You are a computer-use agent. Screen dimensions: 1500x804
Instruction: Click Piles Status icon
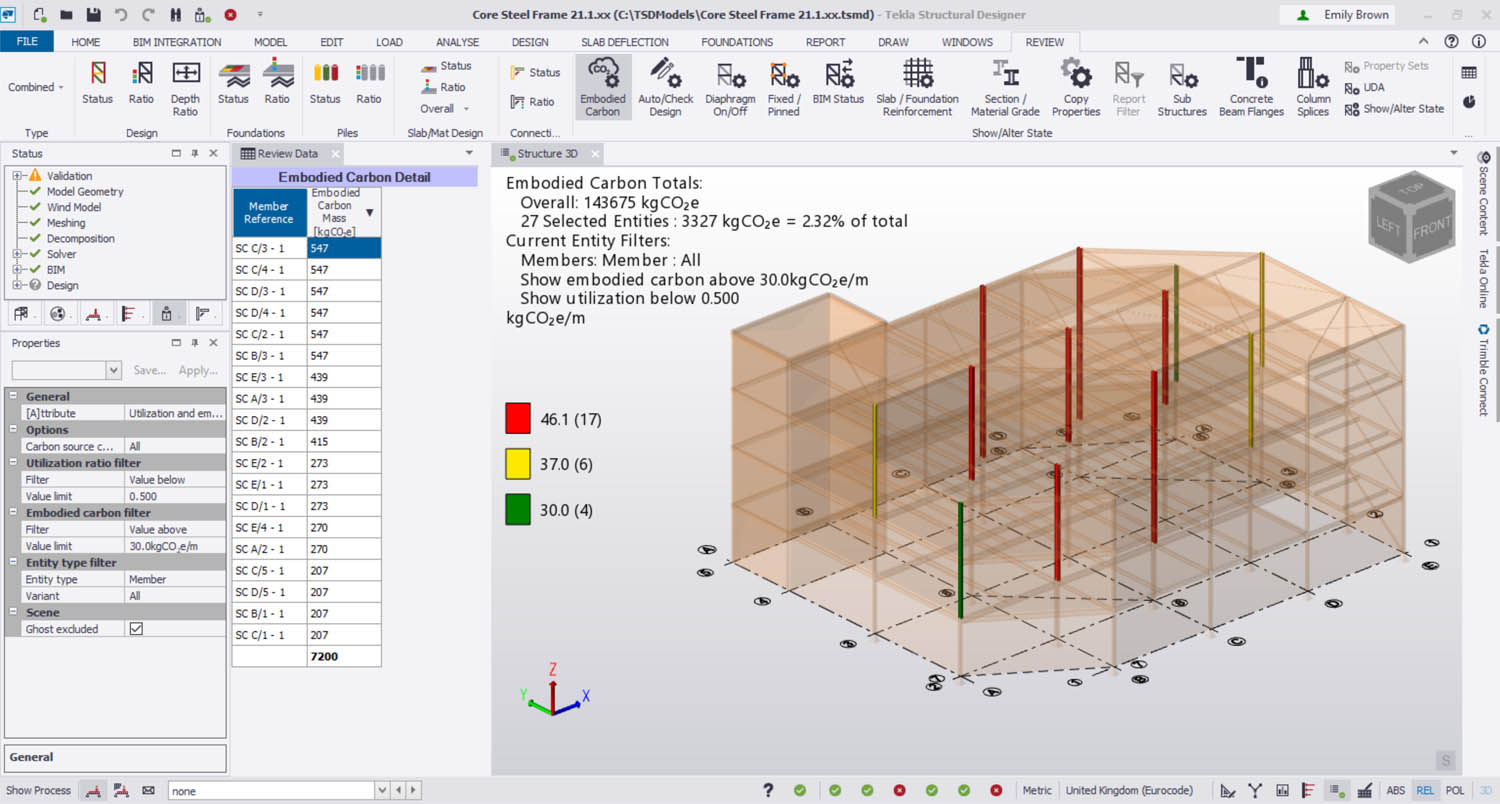click(325, 82)
